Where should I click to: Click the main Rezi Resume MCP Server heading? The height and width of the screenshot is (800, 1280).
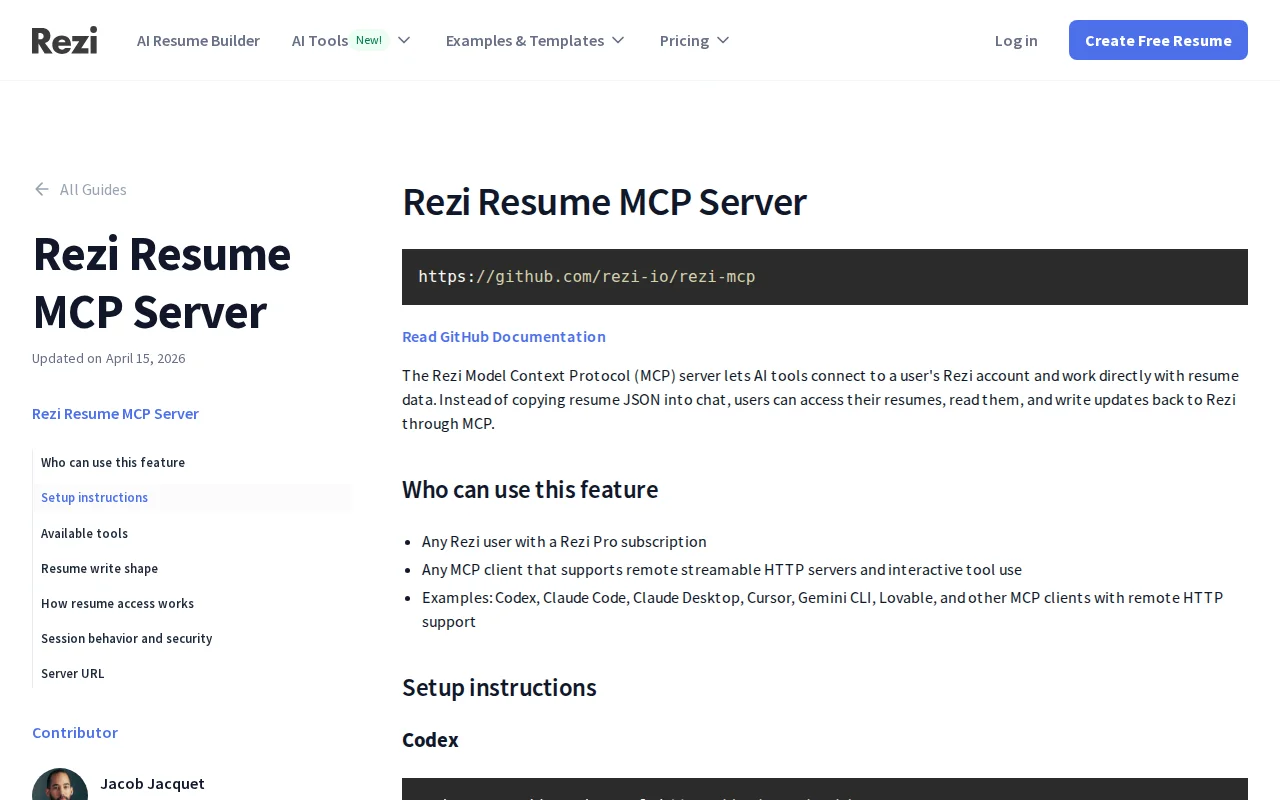click(604, 202)
